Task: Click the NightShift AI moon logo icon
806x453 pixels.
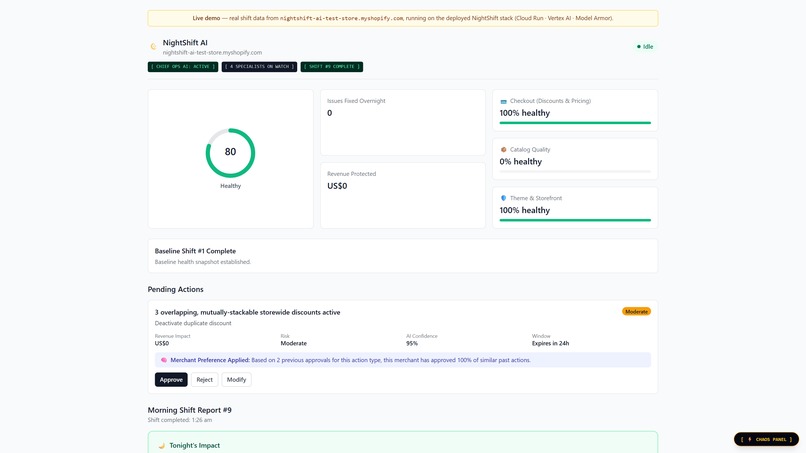Action: [153, 47]
